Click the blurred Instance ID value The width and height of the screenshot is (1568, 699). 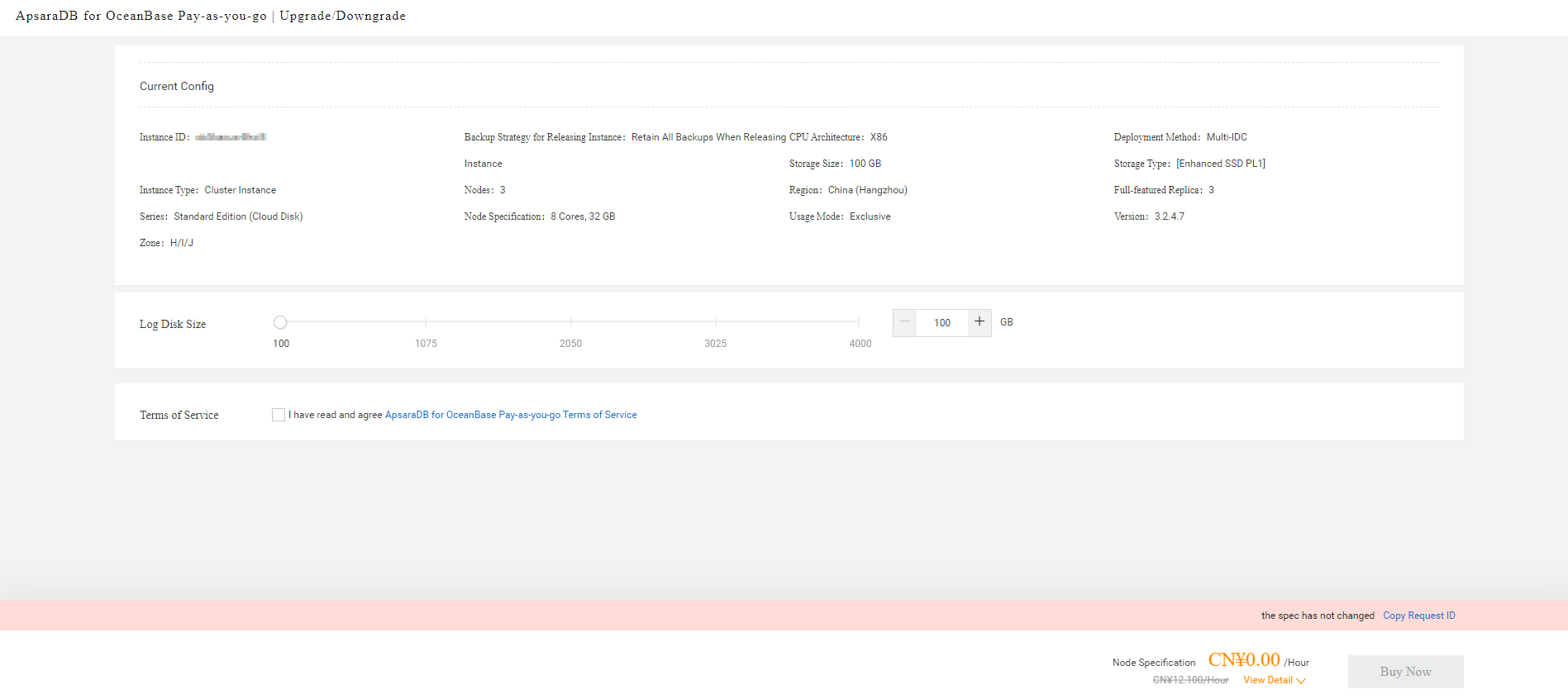(231, 137)
